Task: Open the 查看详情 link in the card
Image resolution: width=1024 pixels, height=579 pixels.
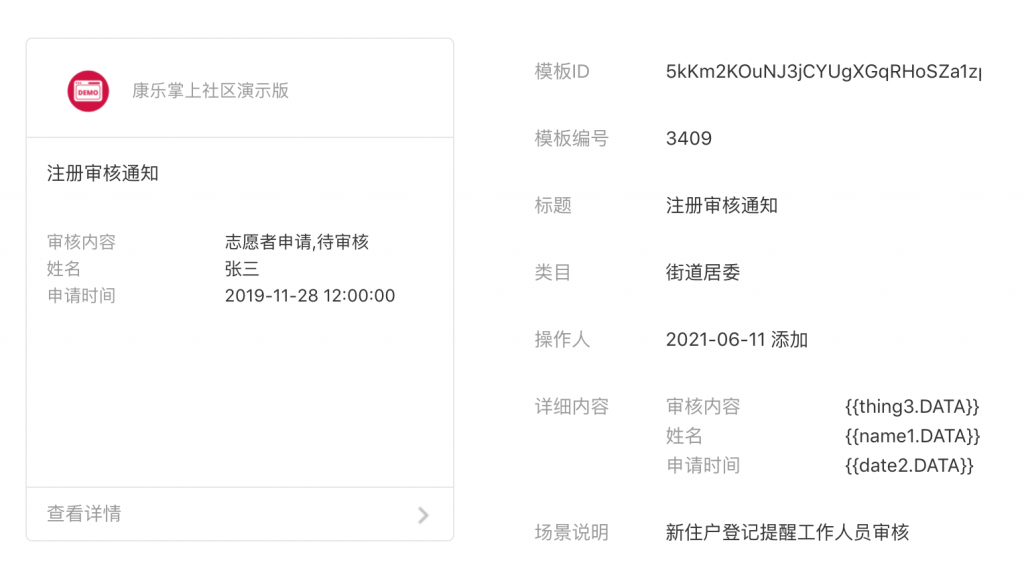Action: pos(84,514)
